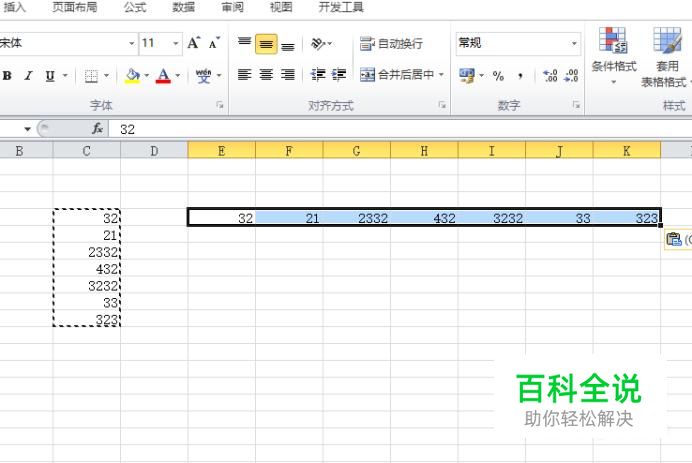Select top vertical alignment
The height and width of the screenshot is (463, 692).
(244, 43)
